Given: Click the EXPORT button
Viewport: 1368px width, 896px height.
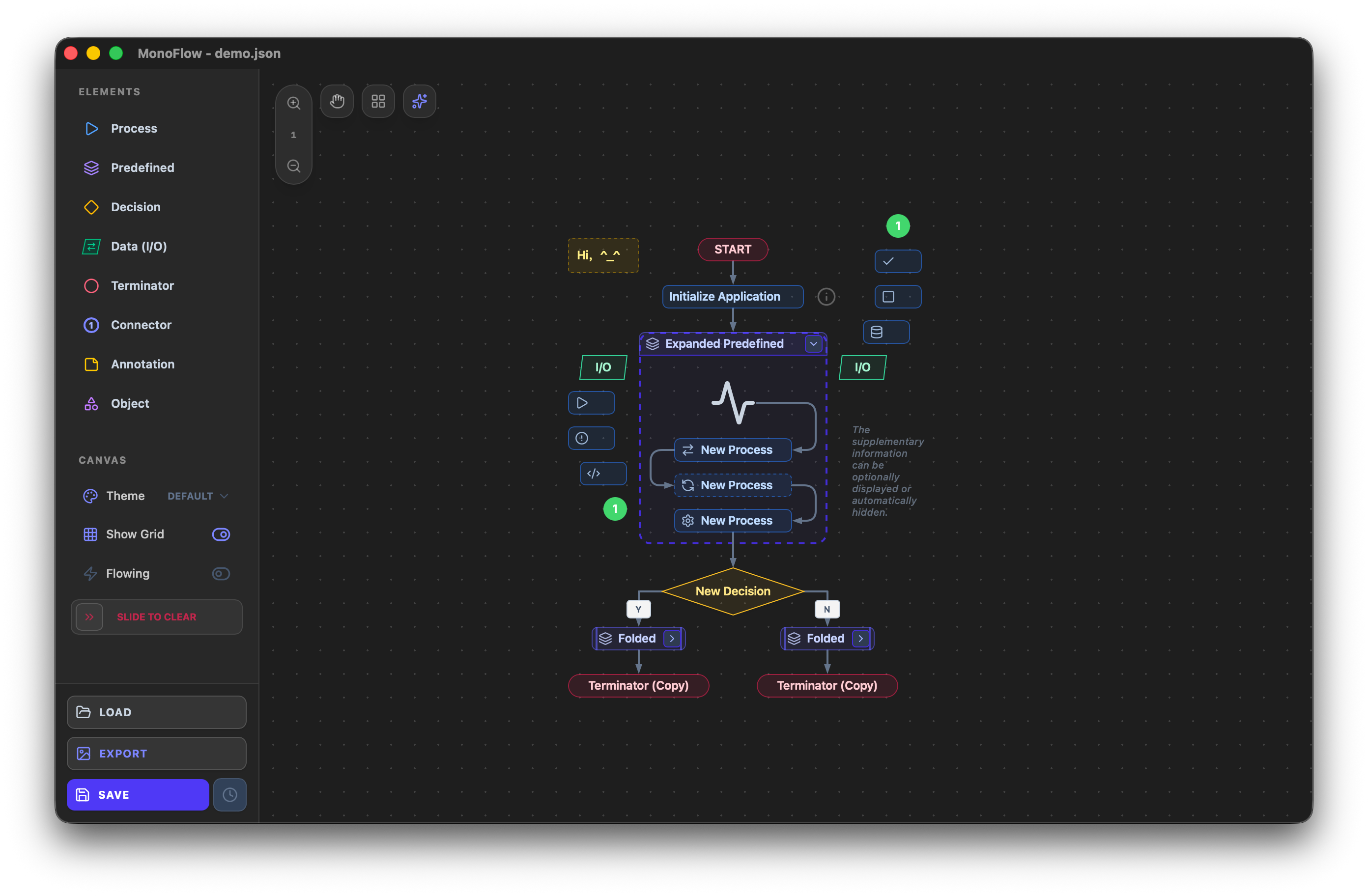Looking at the screenshot, I should [156, 754].
